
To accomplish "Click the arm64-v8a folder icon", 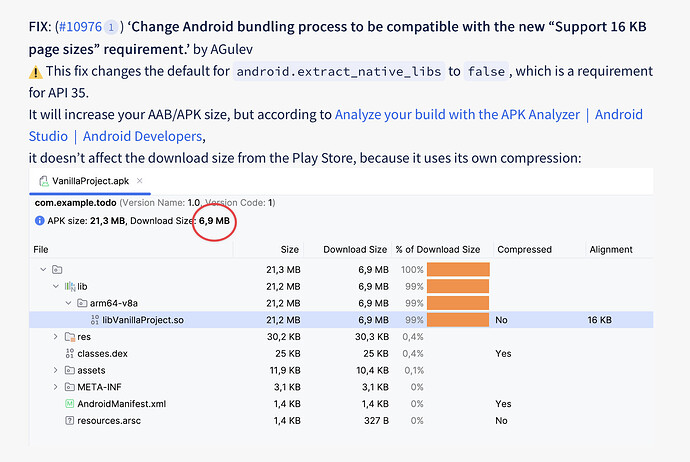I will pos(82,303).
